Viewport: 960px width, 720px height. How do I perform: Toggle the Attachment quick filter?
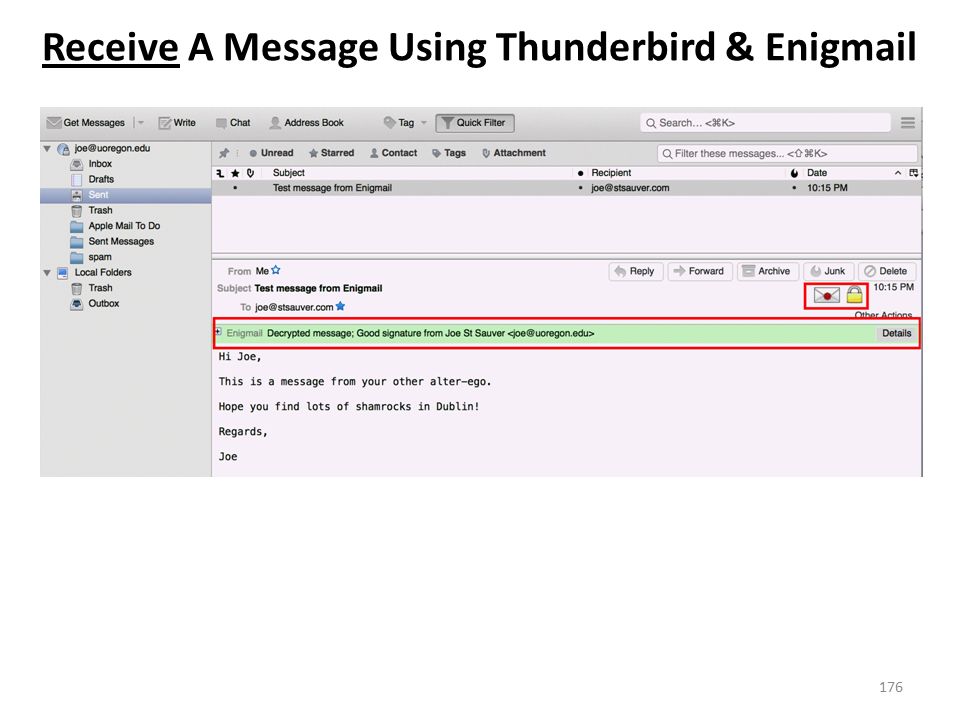pos(514,153)
